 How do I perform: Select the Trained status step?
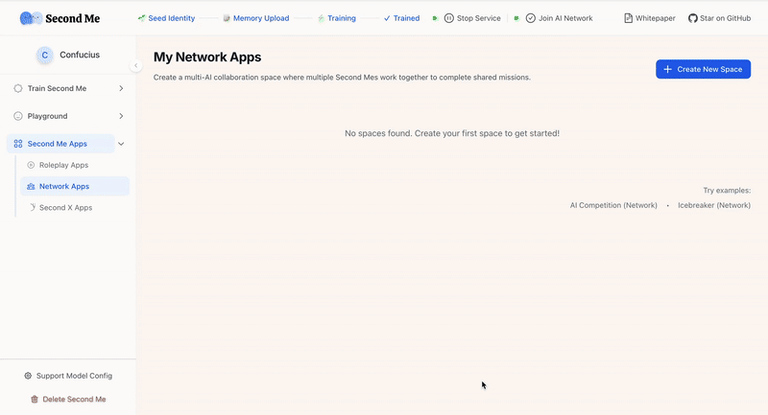402,18
